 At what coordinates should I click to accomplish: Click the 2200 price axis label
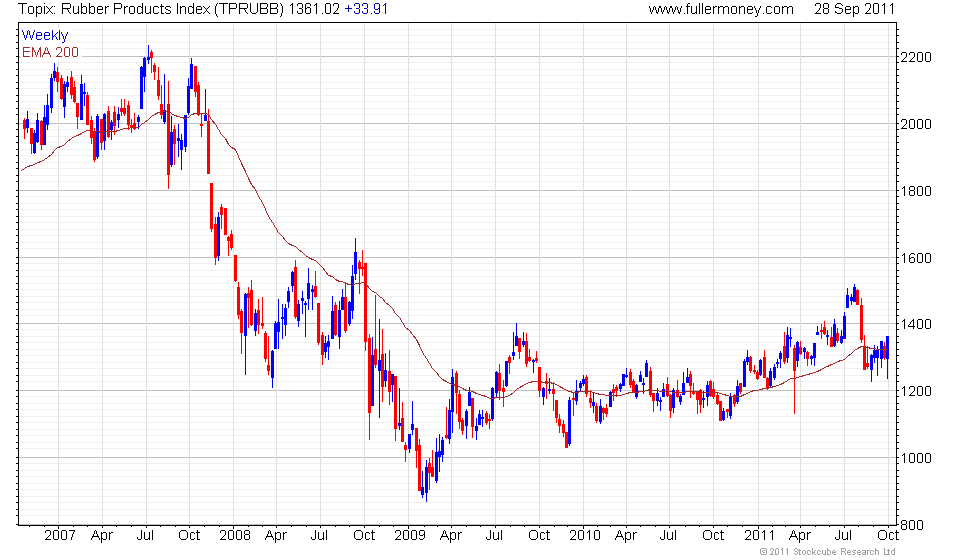tap(916, 58)
